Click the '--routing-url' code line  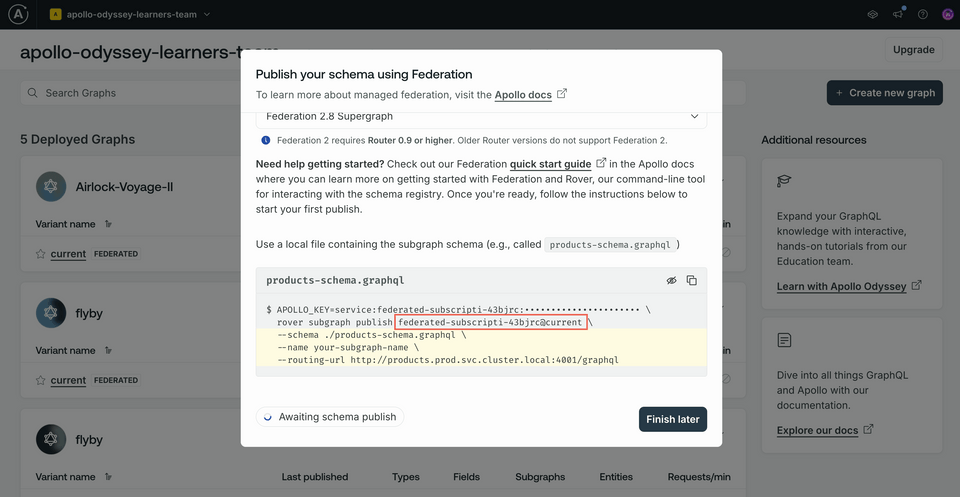tap(448, 360)
